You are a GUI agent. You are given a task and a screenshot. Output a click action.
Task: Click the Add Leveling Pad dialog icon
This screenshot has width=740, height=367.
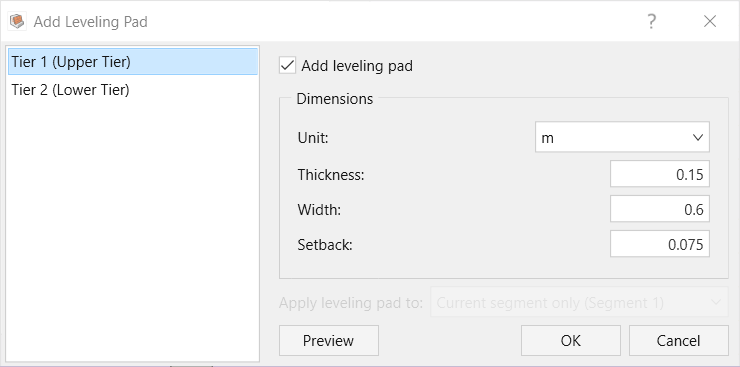17,22
